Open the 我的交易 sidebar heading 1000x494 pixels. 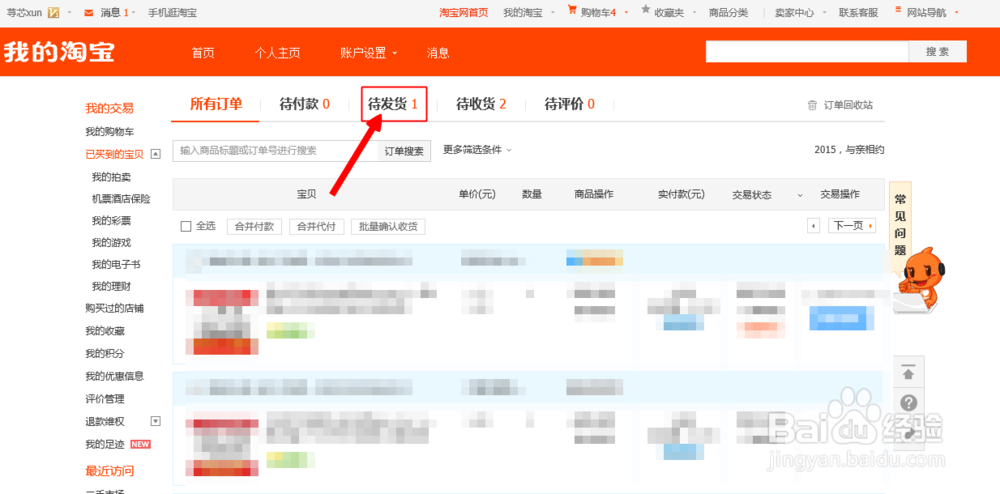110,108
